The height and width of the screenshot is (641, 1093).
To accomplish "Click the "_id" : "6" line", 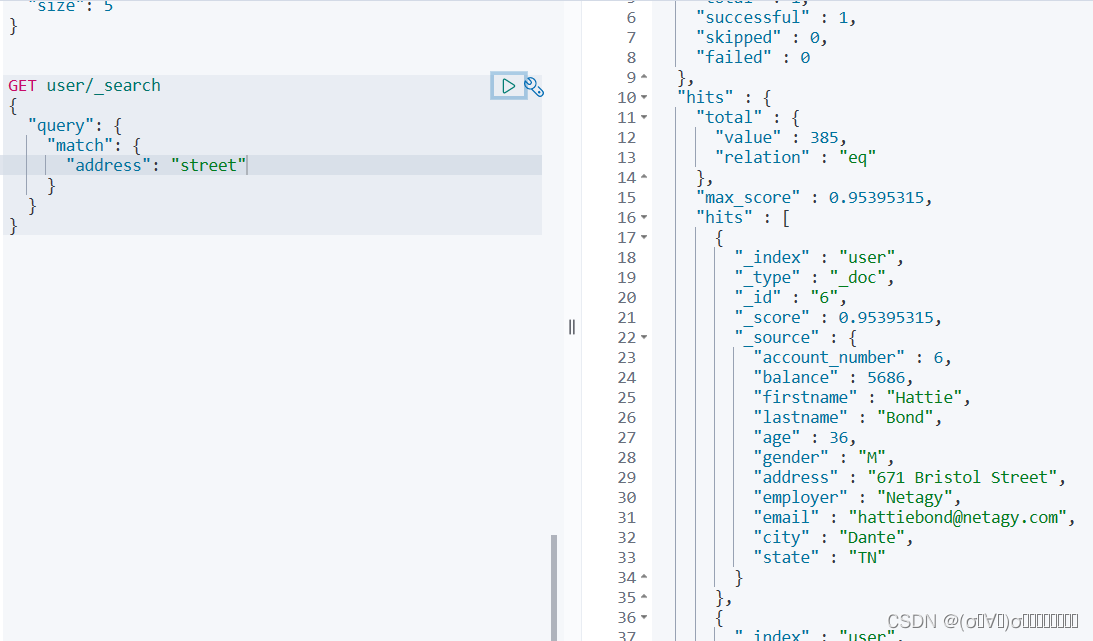I will pyautogui.click(x=790, y=298).
